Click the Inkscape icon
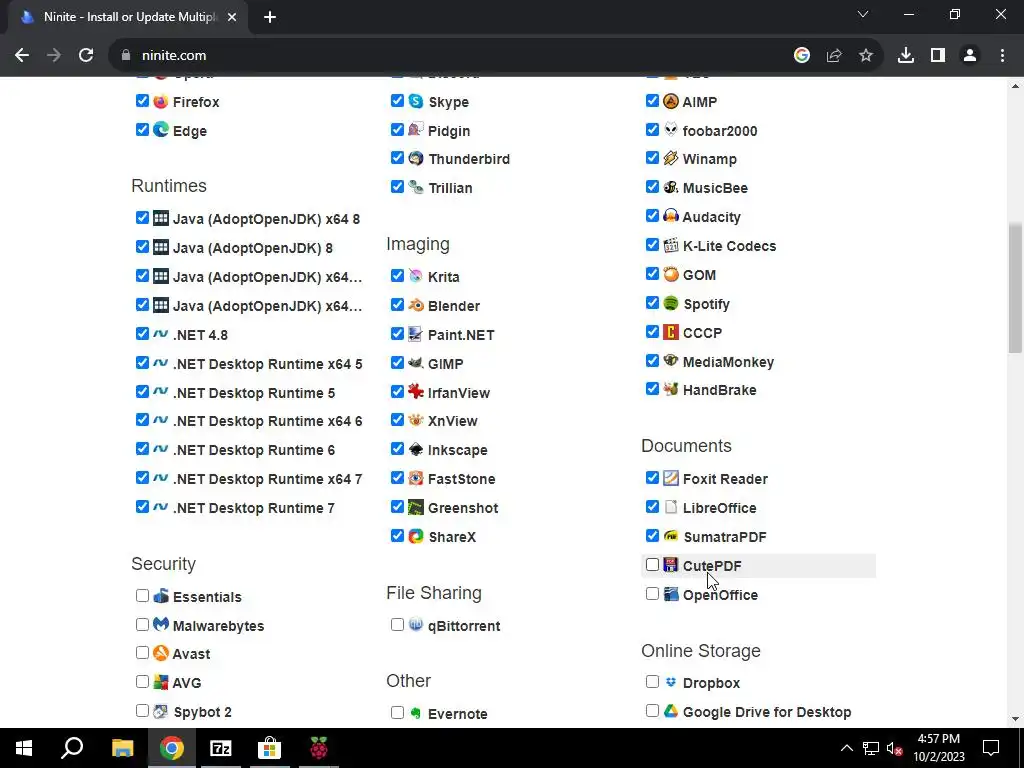The image size is (1024, 768). click(x=416, y=449)
